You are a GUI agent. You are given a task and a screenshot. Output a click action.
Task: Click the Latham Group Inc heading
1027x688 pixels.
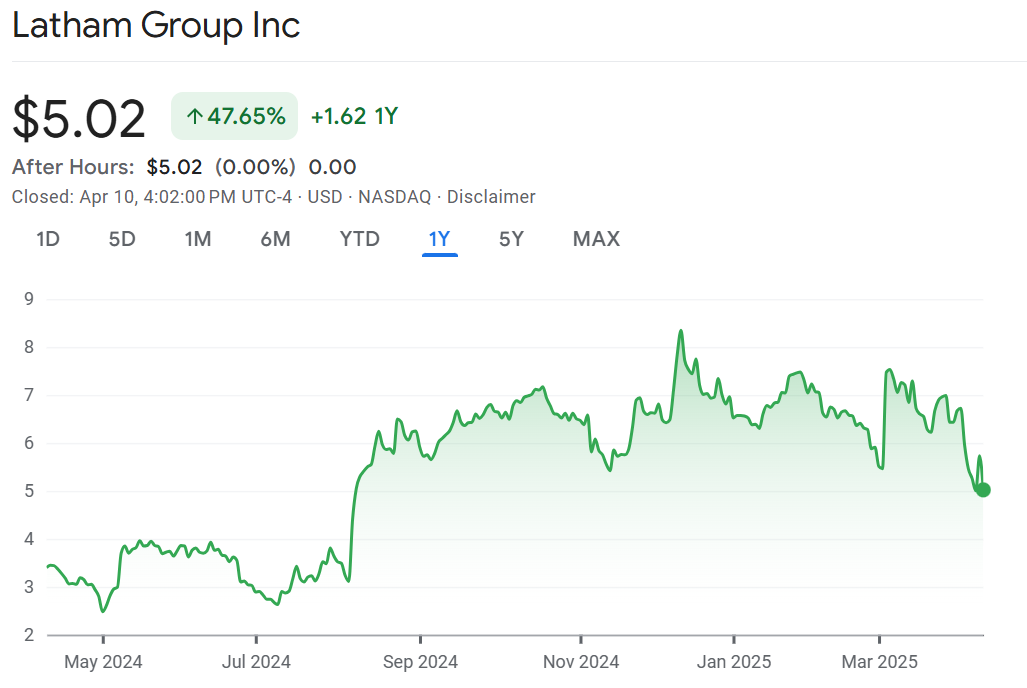[x=156, y=26]
